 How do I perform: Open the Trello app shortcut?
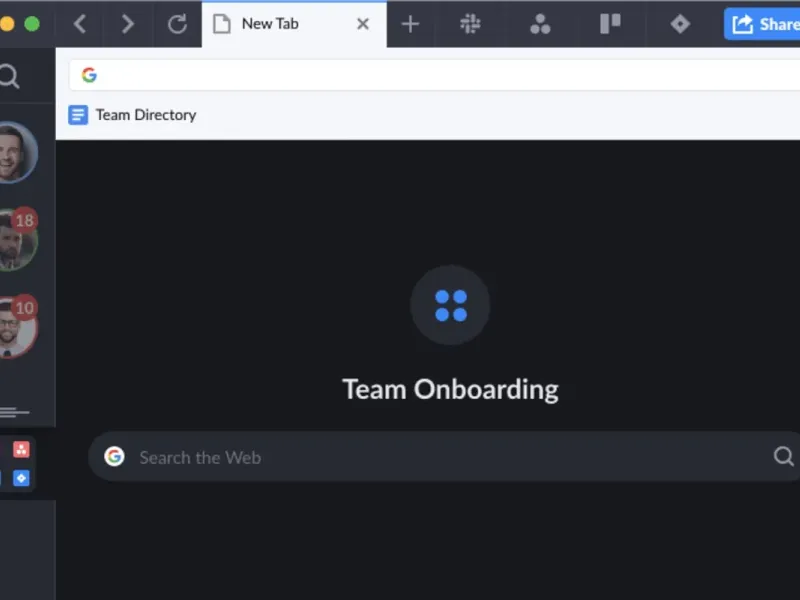pyautogui.click(x=610, y=24)
